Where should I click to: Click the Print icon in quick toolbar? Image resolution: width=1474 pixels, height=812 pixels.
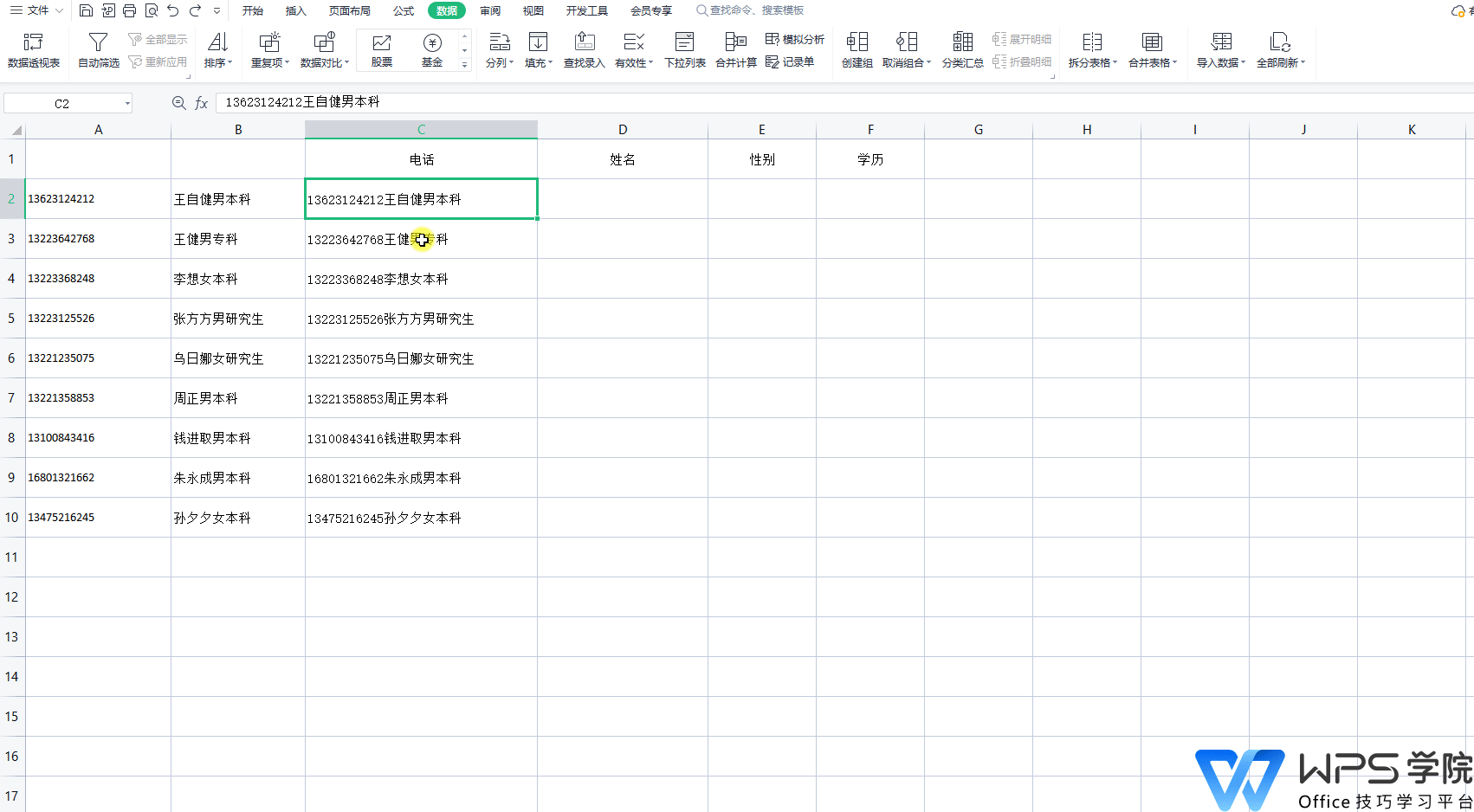129,10
